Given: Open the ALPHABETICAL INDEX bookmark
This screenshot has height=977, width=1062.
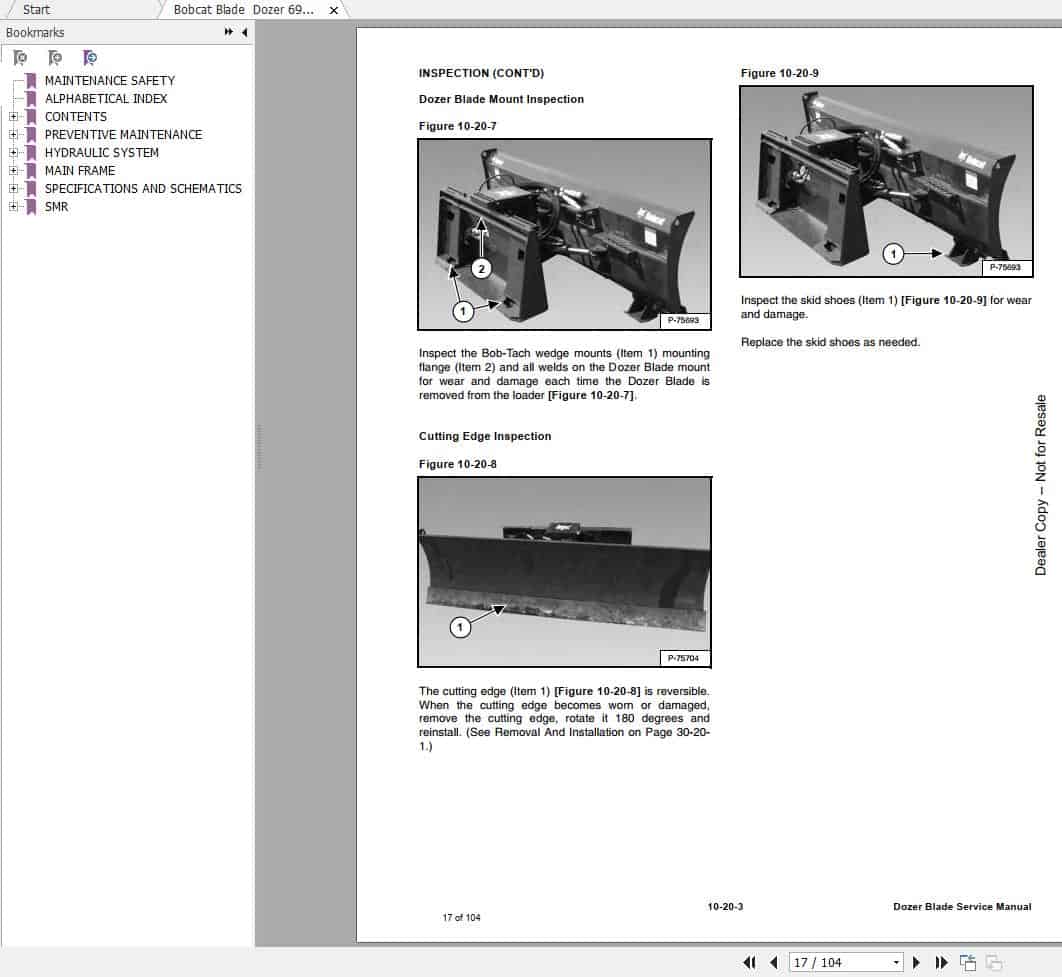Looking at the screenshot, I should [105, 98].
